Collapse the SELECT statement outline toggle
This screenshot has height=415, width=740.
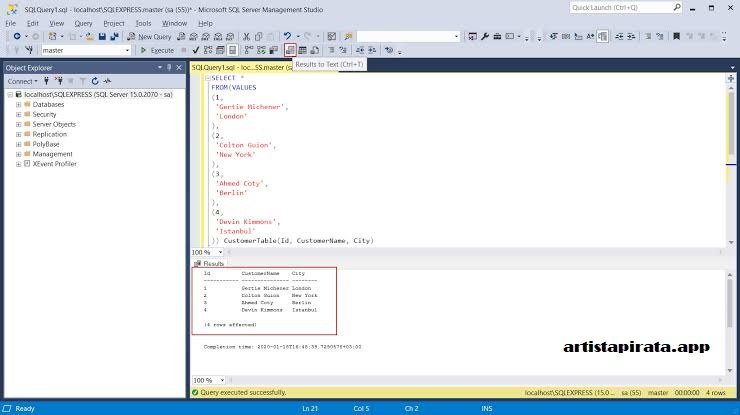pyautogui.click(x=207, y=78)
